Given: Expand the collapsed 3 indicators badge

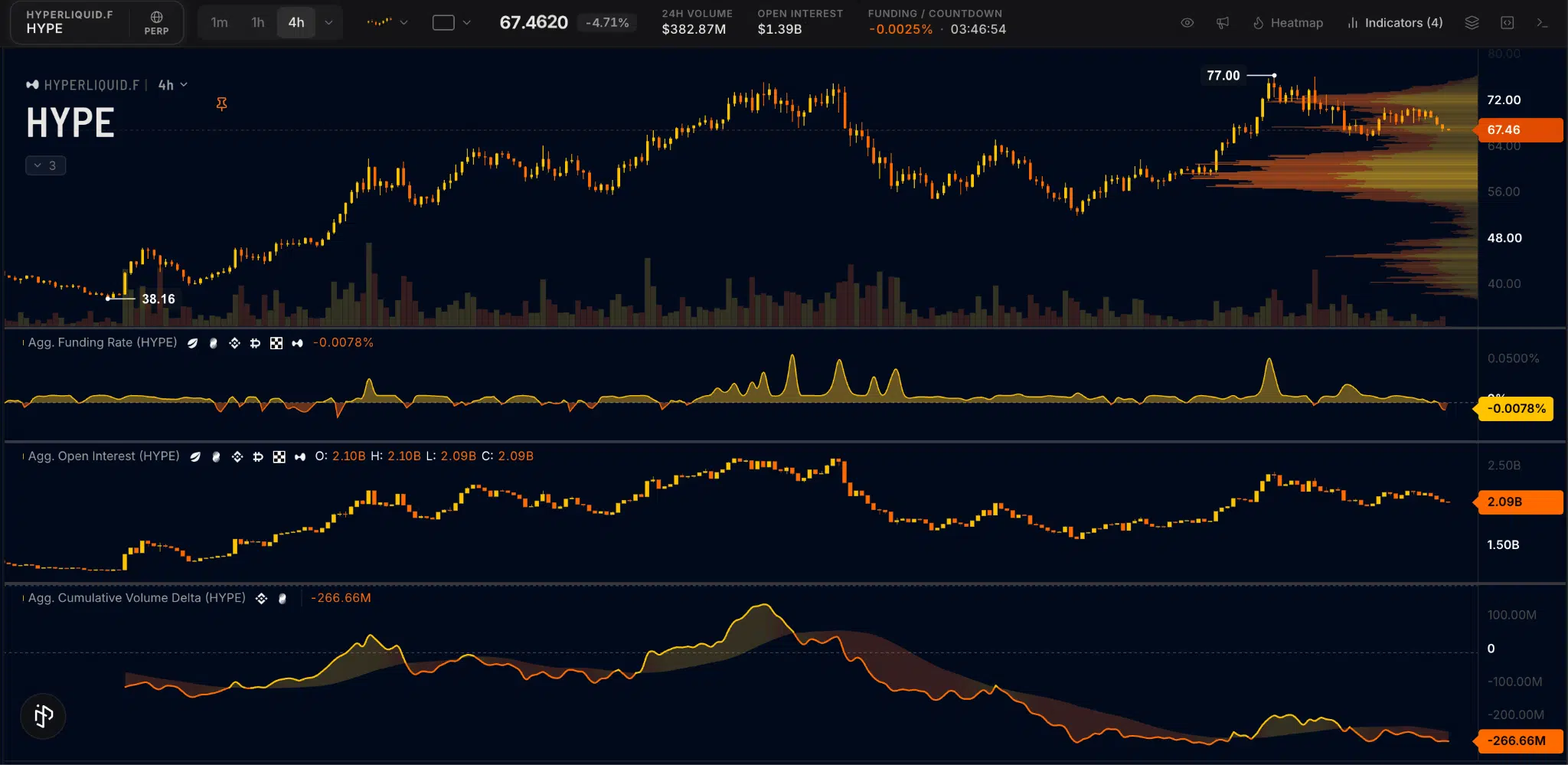Looking at the screenshot, I should click(x=45, y=165).
